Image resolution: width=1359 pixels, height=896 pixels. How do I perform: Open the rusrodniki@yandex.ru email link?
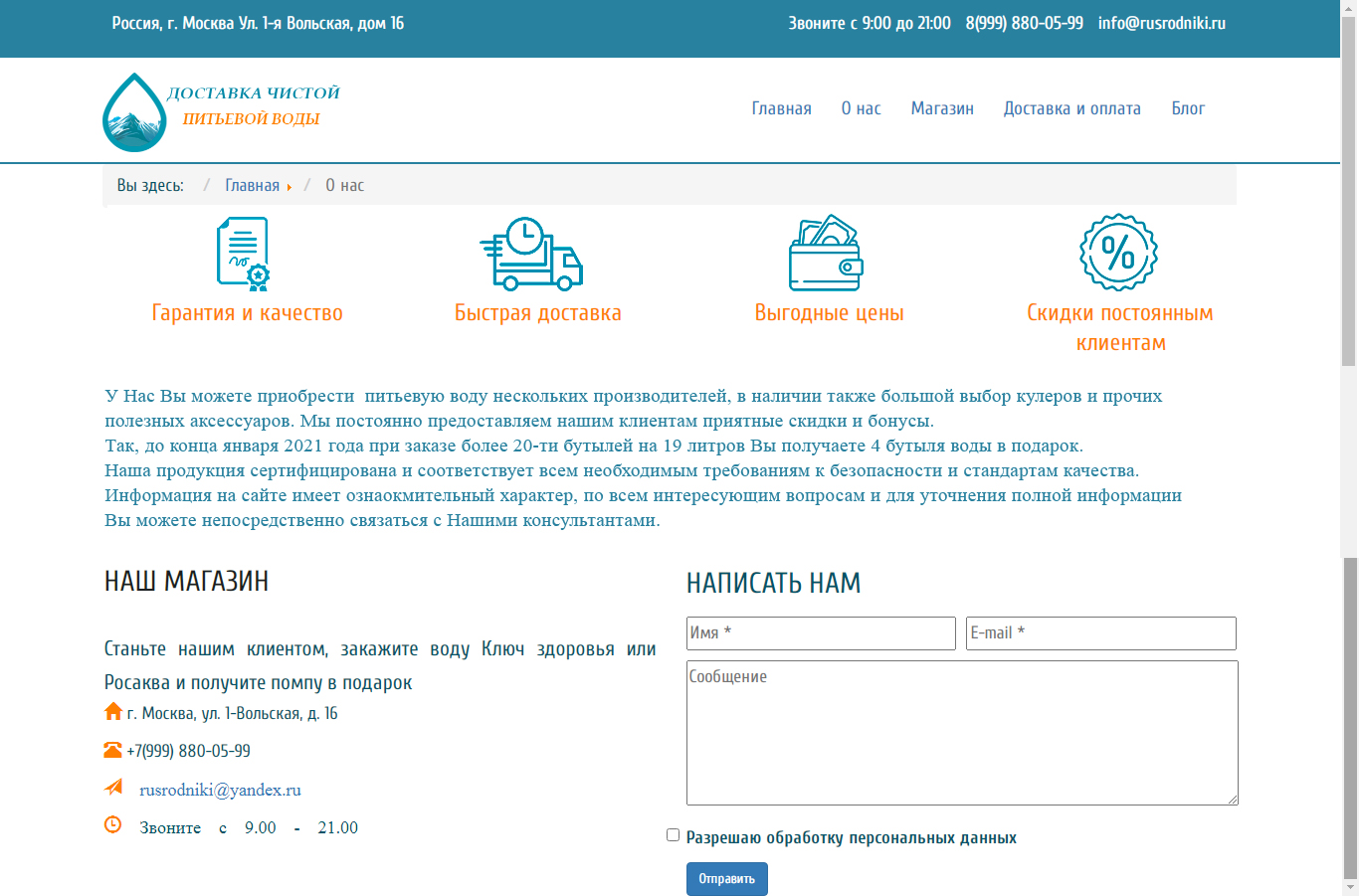coord(220,790)
